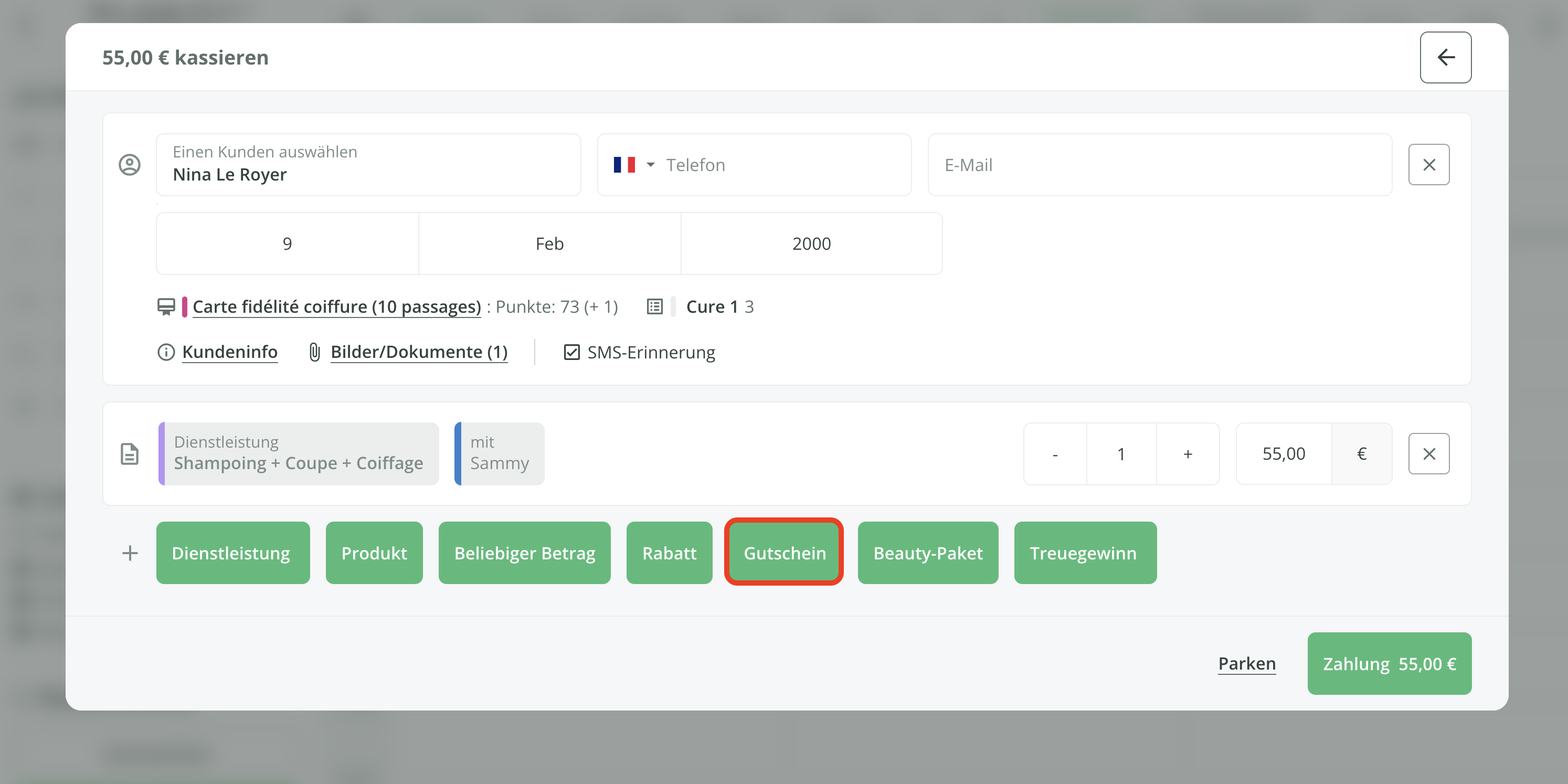
Task: Click the Cure package list icon
Action: click(x=654, y=306)
